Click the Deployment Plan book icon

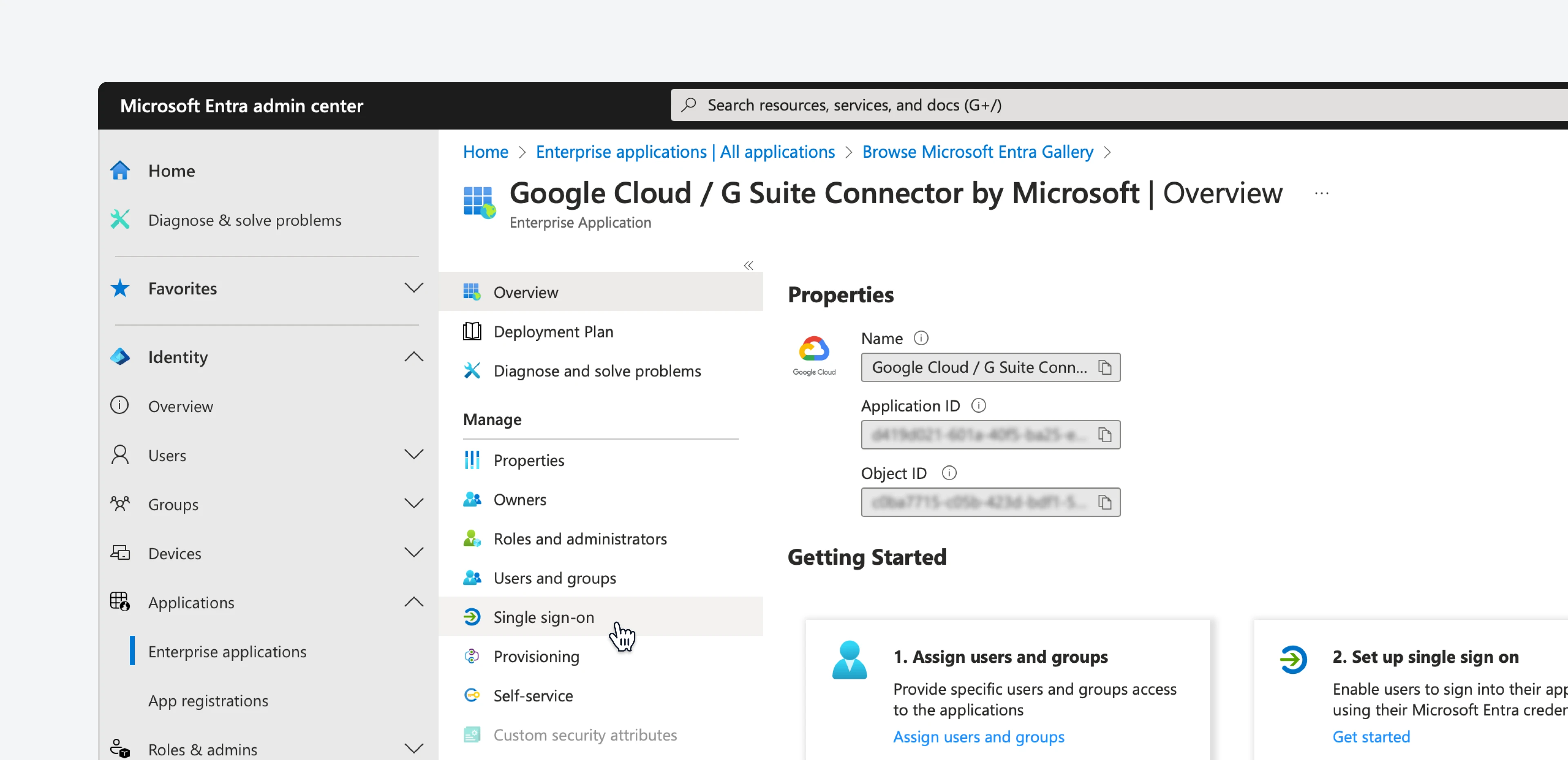click(472, 331)
